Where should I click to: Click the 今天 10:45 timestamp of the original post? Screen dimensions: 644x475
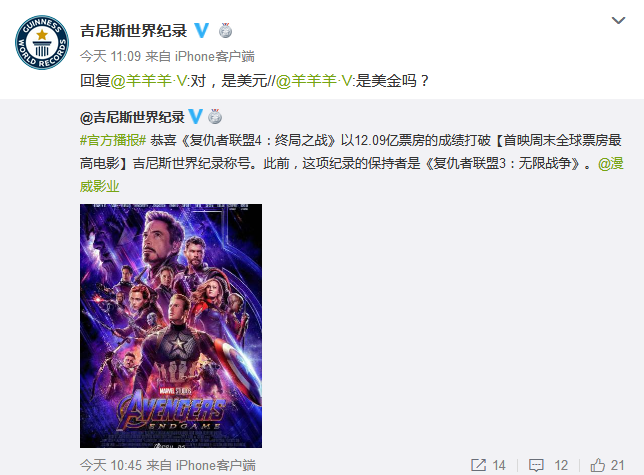pos(111,465)
